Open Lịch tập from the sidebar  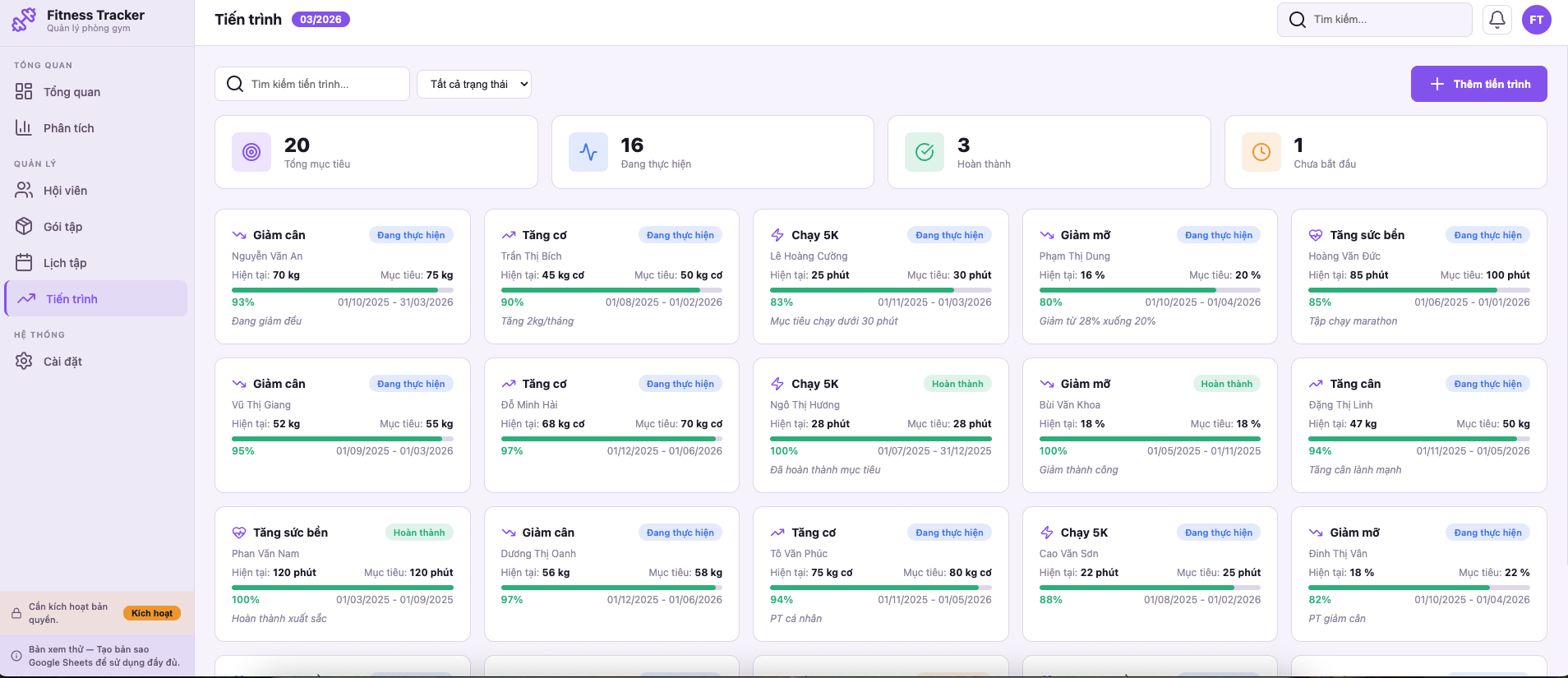[x=65, y=263]
